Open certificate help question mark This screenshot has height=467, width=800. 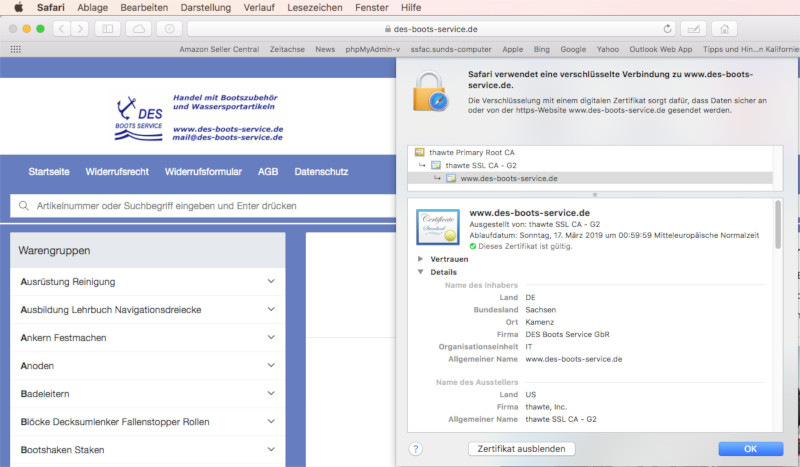pos(415,449)
